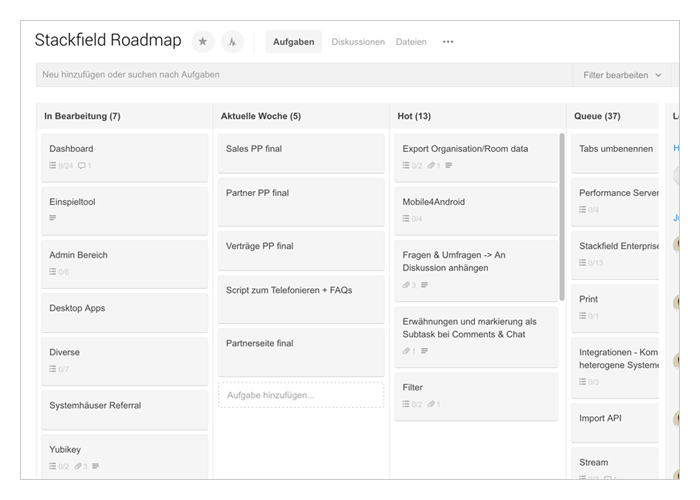
Task: Click the checklist icon on Admin Bereich card
Action: tap(53, 271)
